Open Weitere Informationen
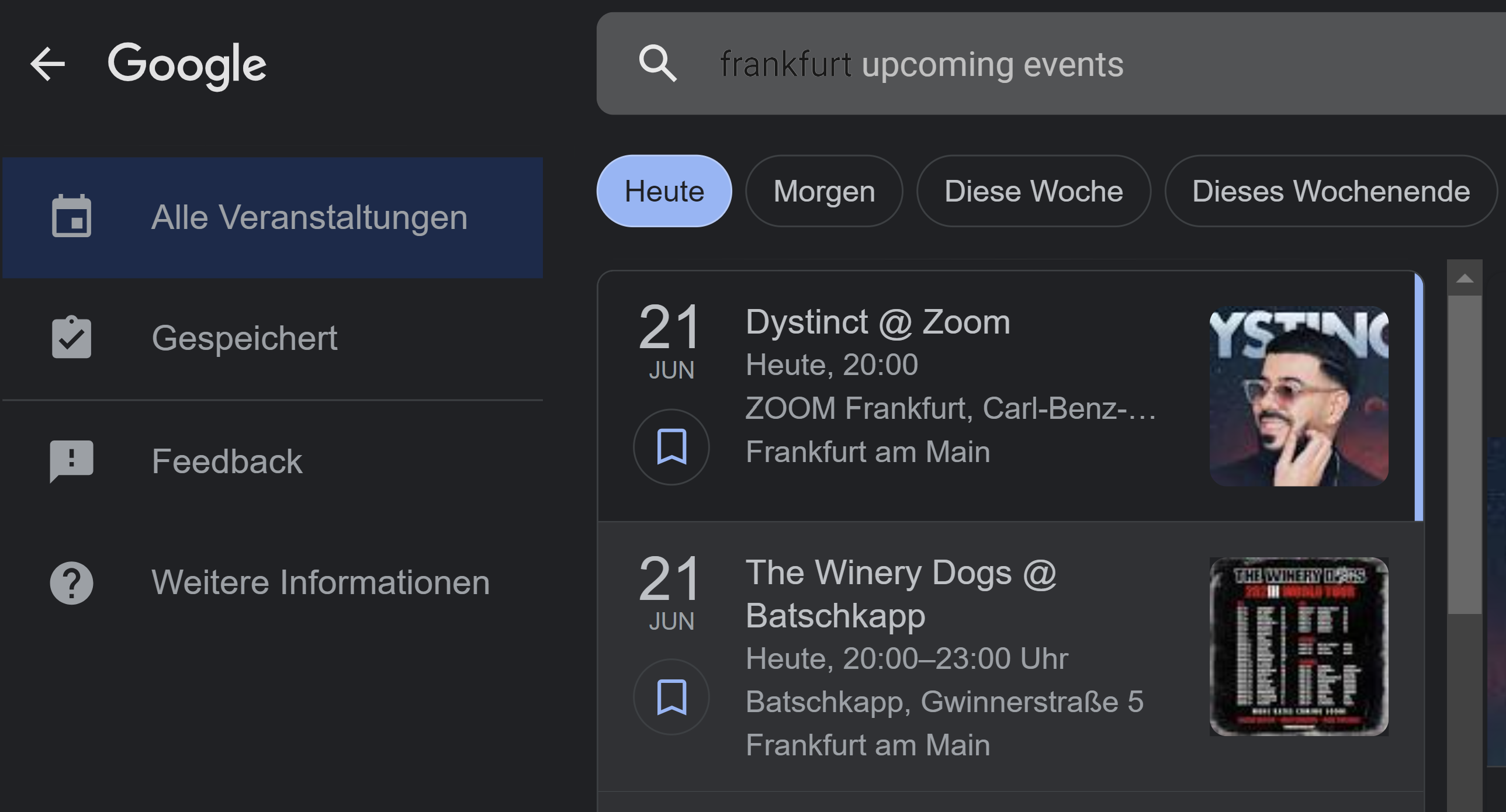Image resolution: width=1506 pixels, height=812 pixels. pos(320,582)
